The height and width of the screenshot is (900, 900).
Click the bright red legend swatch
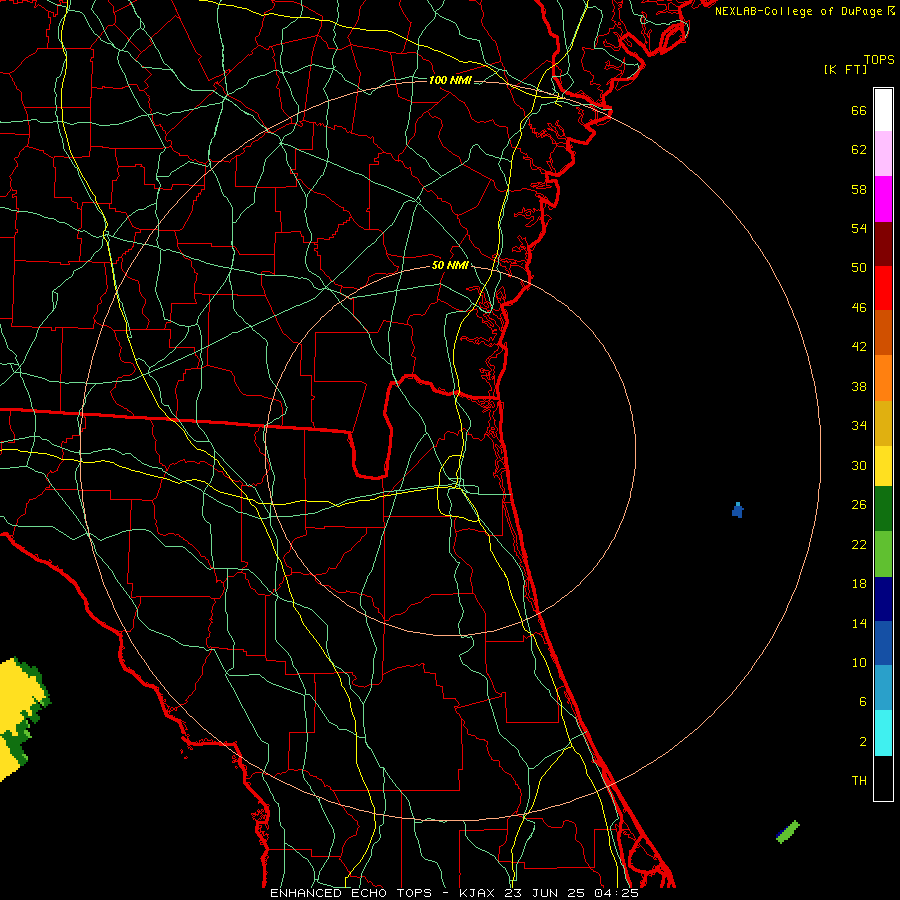click(x=883, y=288)
